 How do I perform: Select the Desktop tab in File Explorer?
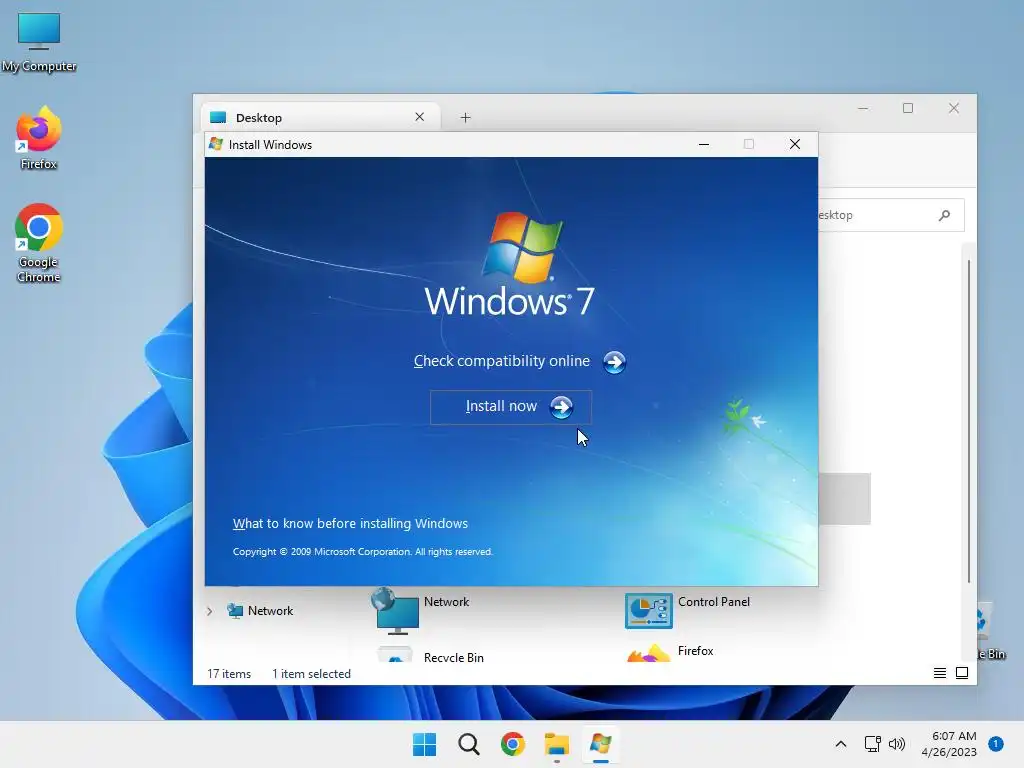tap(320, 118)
